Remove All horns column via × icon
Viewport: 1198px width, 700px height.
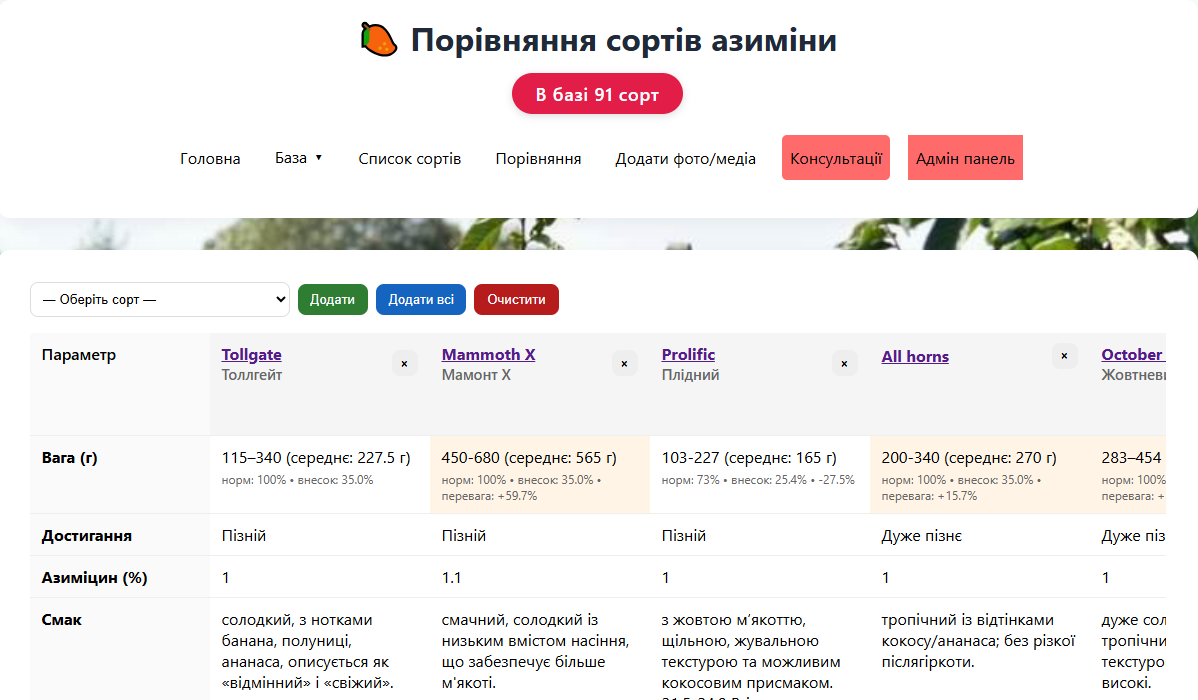pos(1064,356)
